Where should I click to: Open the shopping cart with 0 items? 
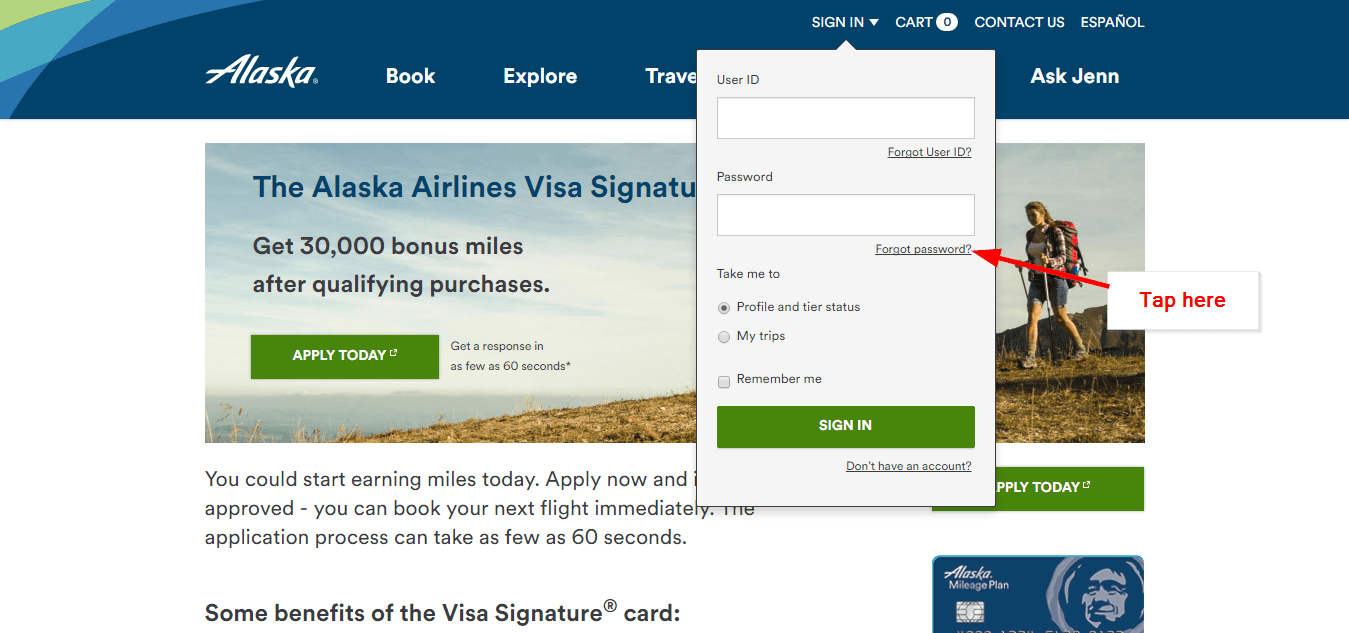[925, 21]
